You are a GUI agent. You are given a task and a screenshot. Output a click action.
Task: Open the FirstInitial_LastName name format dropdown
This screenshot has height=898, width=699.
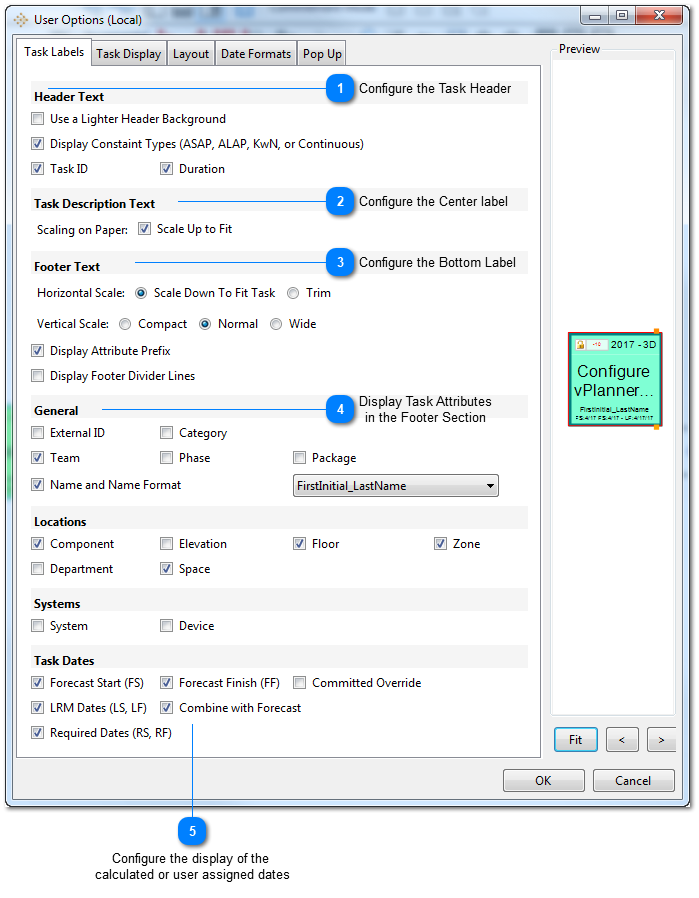coord(396,486)
